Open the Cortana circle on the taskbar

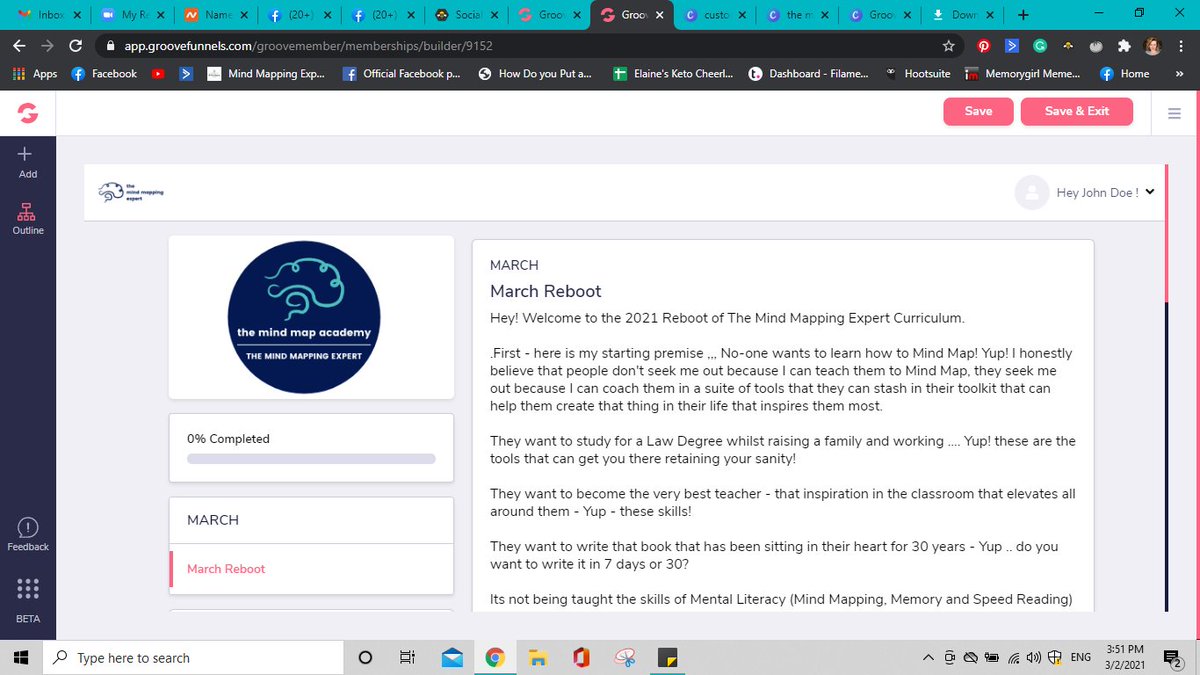click(x=365, y=657)
